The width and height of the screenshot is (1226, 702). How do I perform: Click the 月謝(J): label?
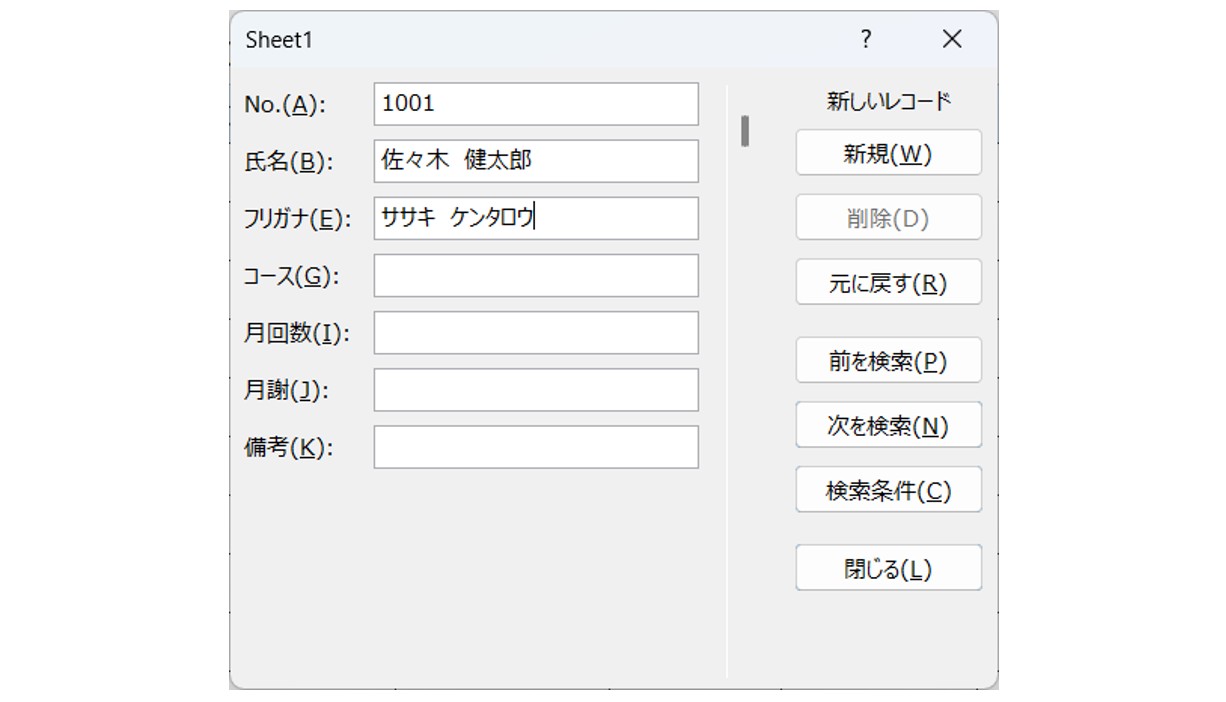tap(287, 391)
